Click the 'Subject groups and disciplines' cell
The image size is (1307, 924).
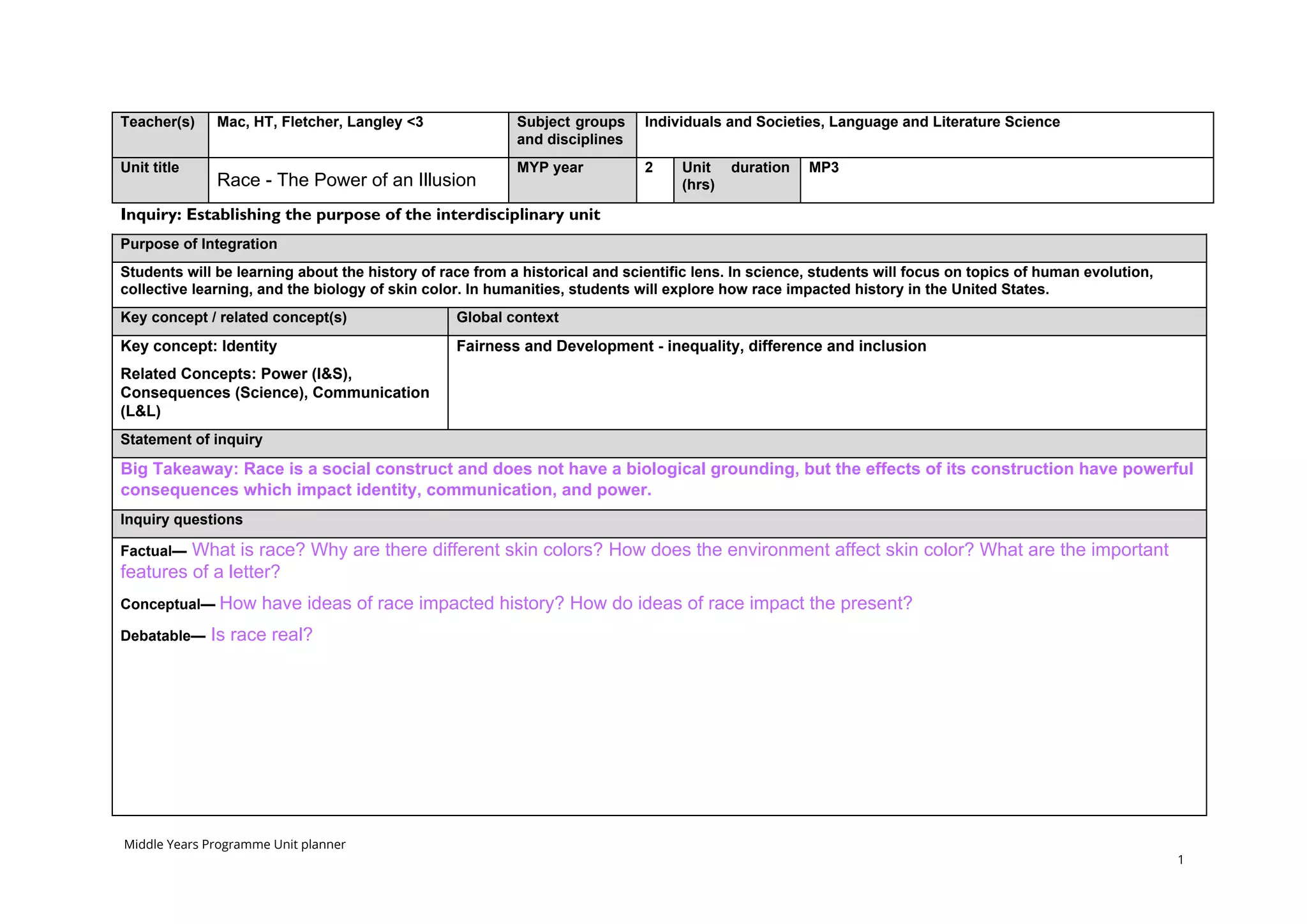click(571, 131)
